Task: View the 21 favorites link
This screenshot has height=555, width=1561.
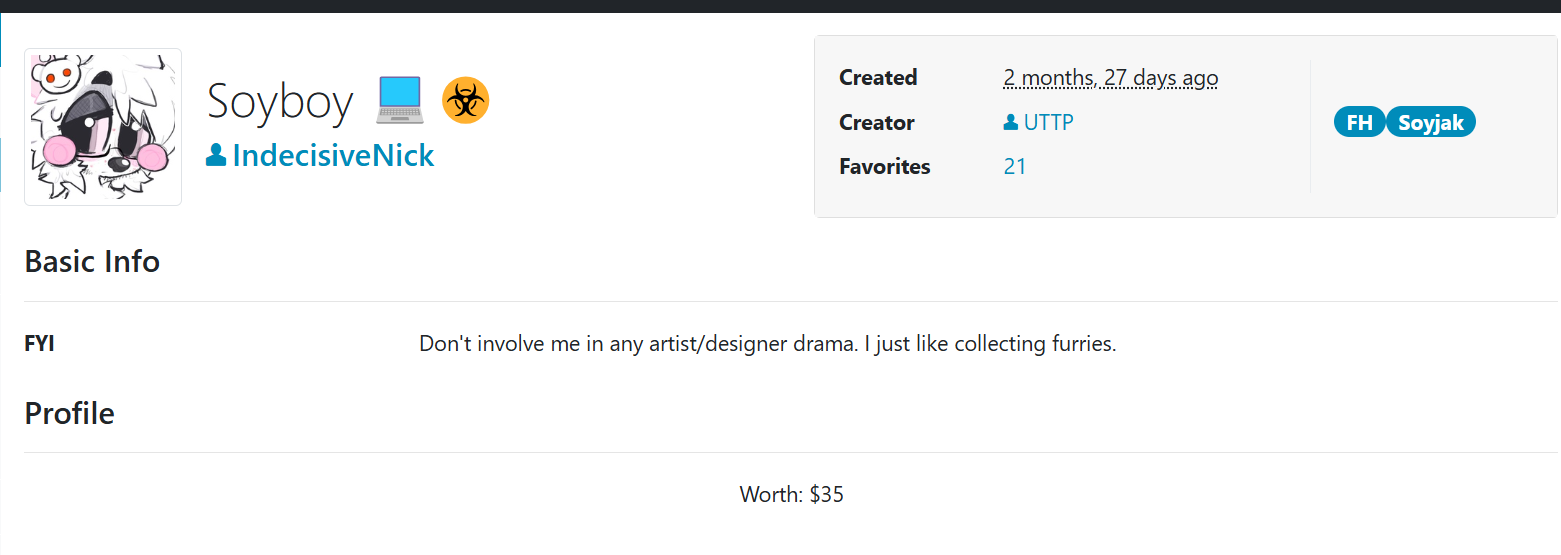Action: pyautogui.click(x=1015, y=166)
